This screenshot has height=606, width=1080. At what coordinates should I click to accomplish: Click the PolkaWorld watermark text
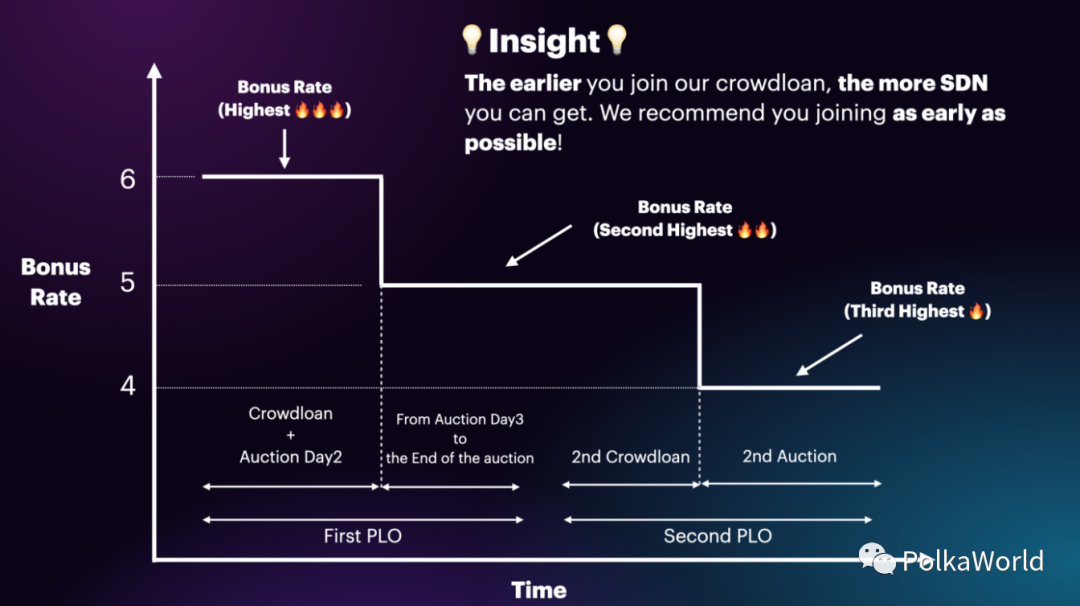click(972, 561)
